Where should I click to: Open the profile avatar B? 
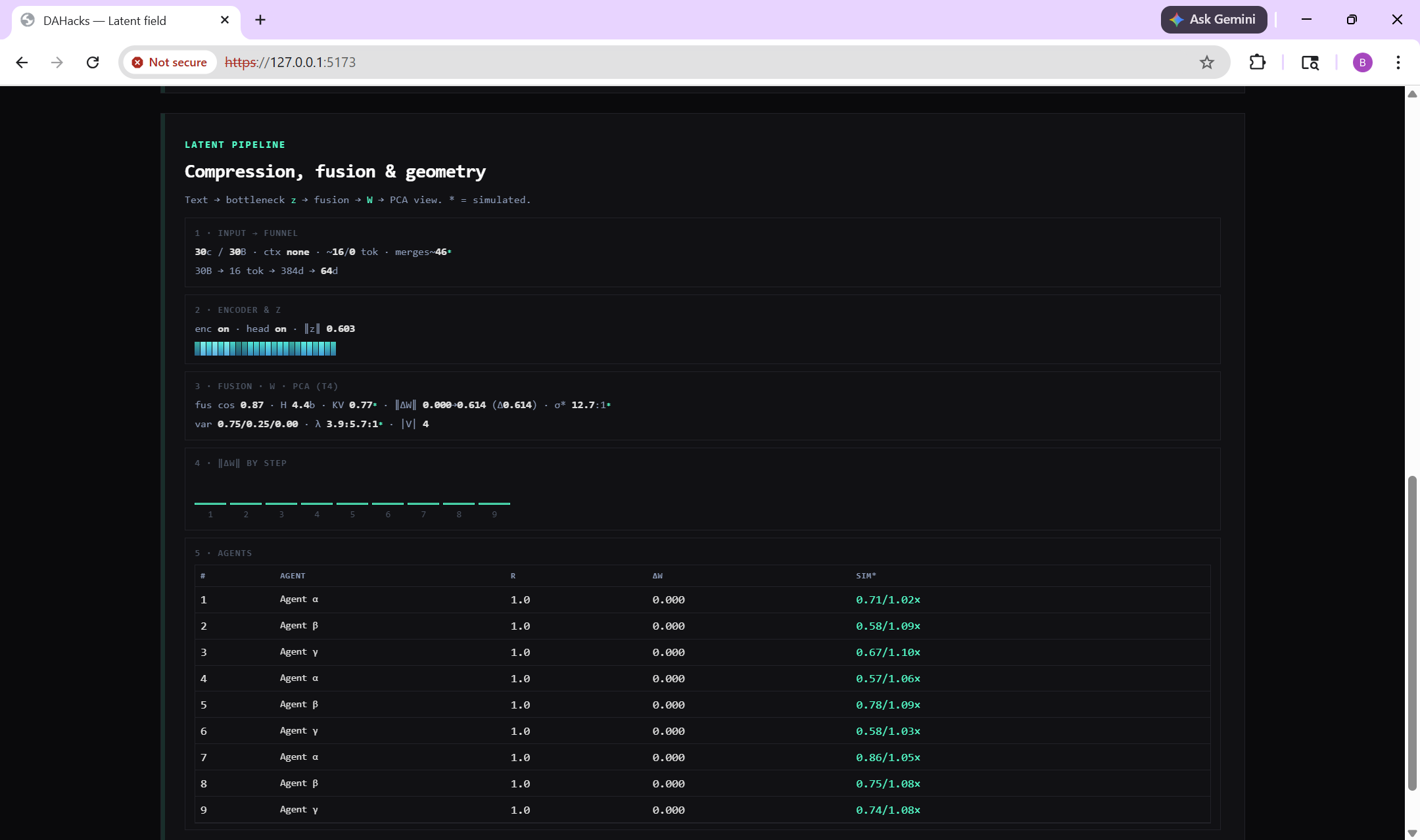point(1362,62)
